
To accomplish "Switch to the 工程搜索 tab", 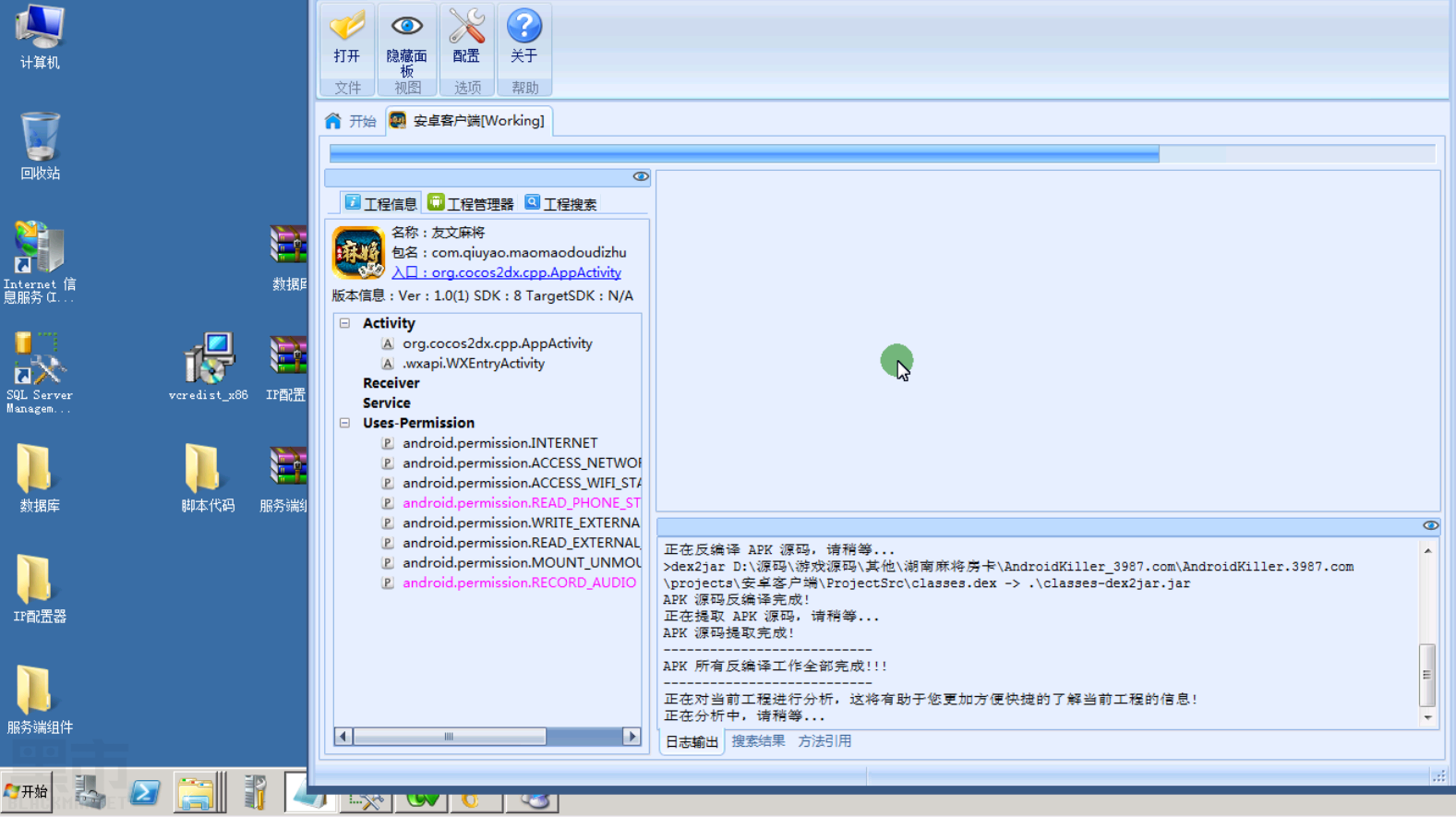I will 561,203.
